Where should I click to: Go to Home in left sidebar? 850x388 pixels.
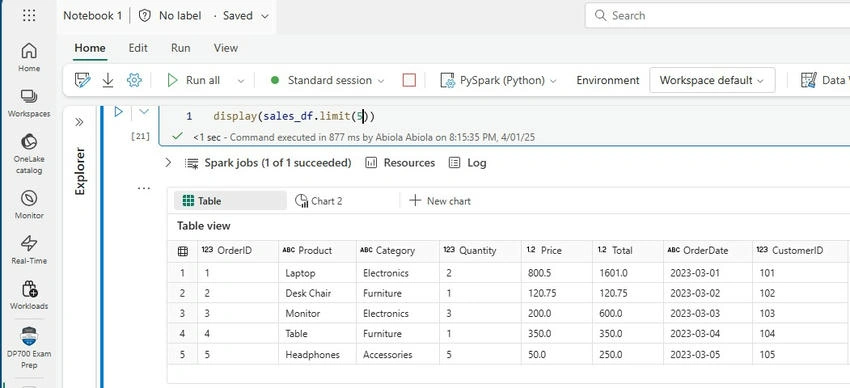29,57
